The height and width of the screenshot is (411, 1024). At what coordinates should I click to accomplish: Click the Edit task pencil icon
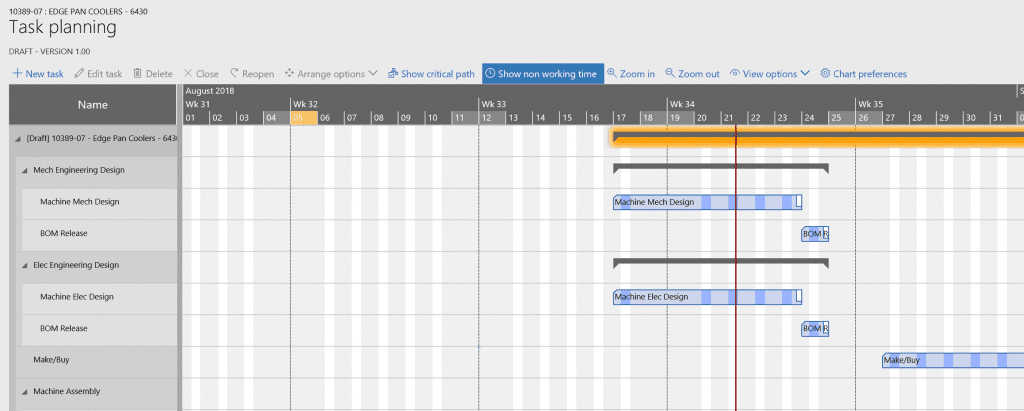coord(80,74)
